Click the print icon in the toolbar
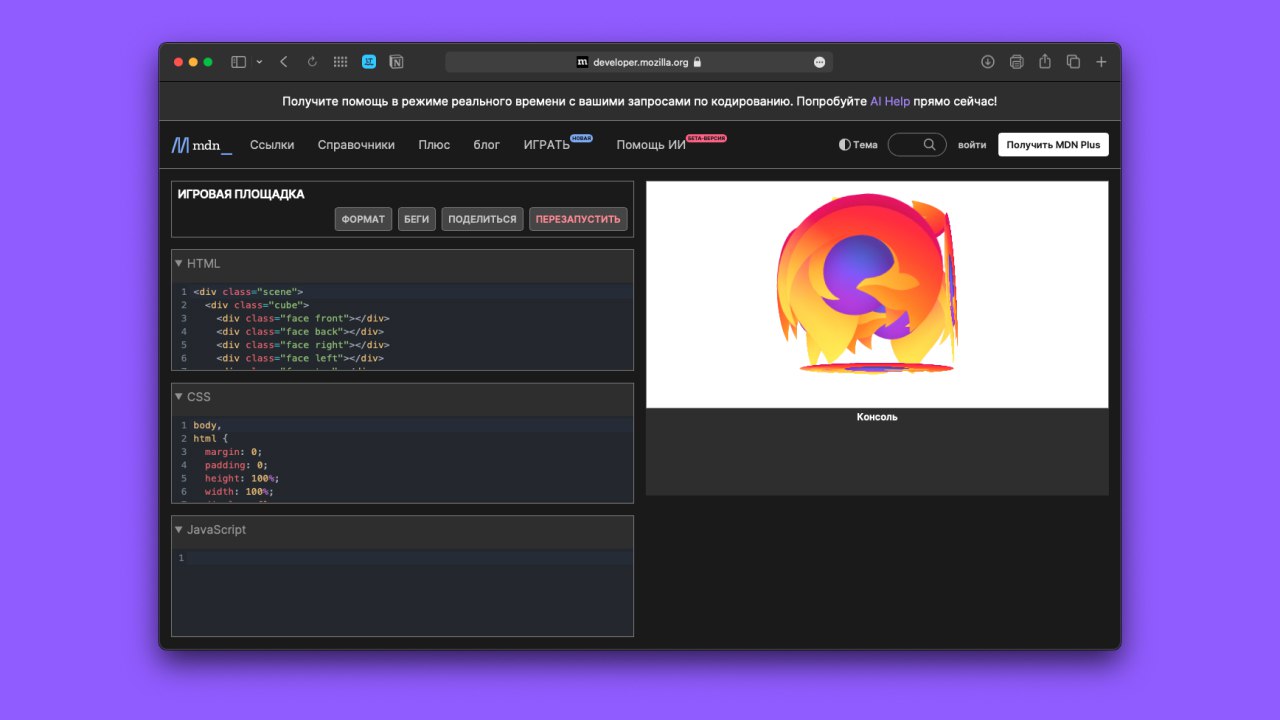The image size is (1280, 720). coord(1016,62)
